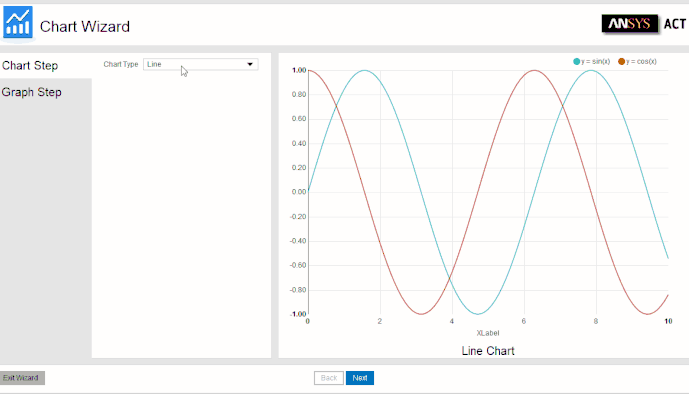
Task: Open the Chart Type dropdown arrow
Action: tap(250, 64)
